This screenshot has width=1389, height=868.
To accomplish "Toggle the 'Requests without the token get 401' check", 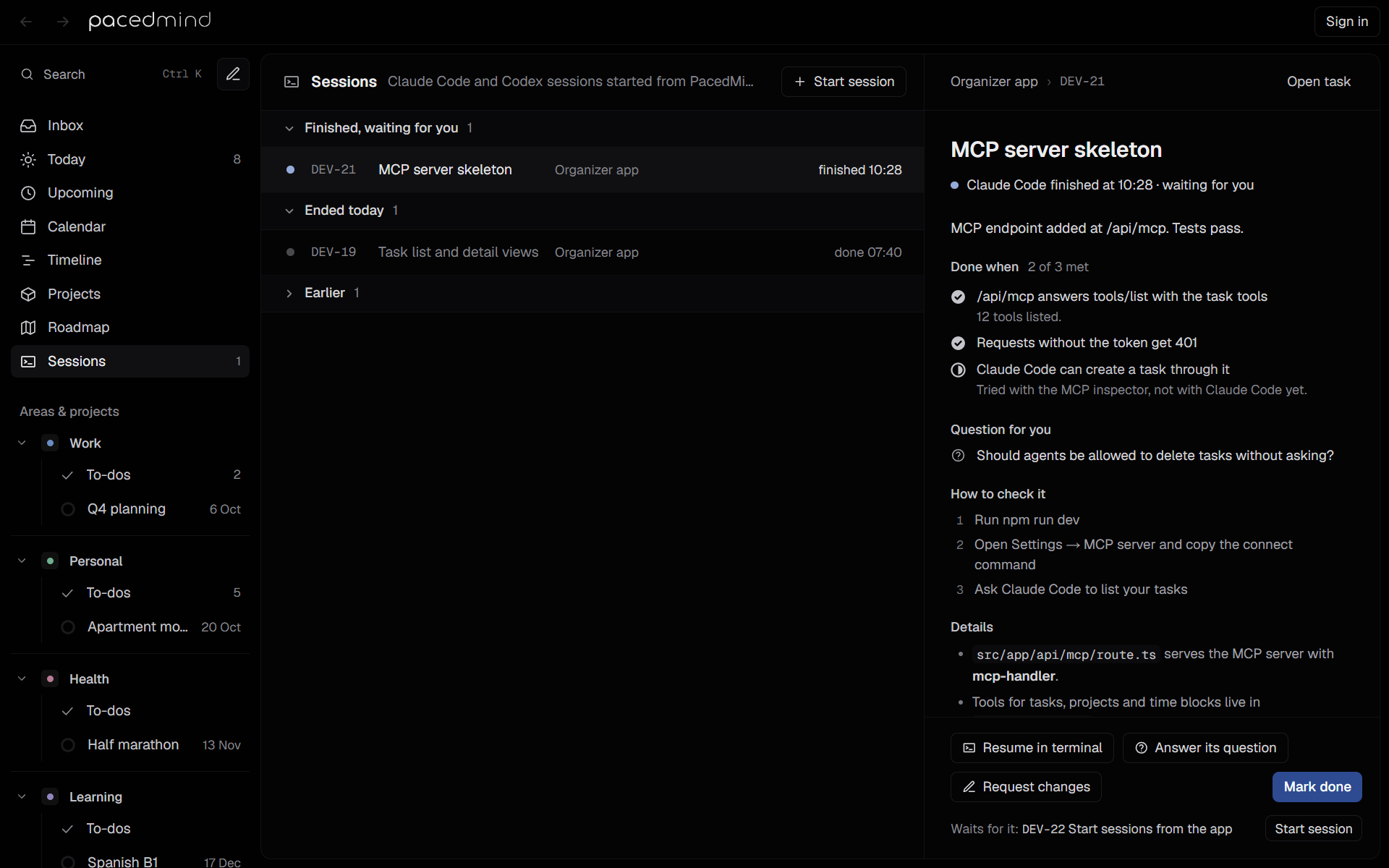I will point(958,343).
